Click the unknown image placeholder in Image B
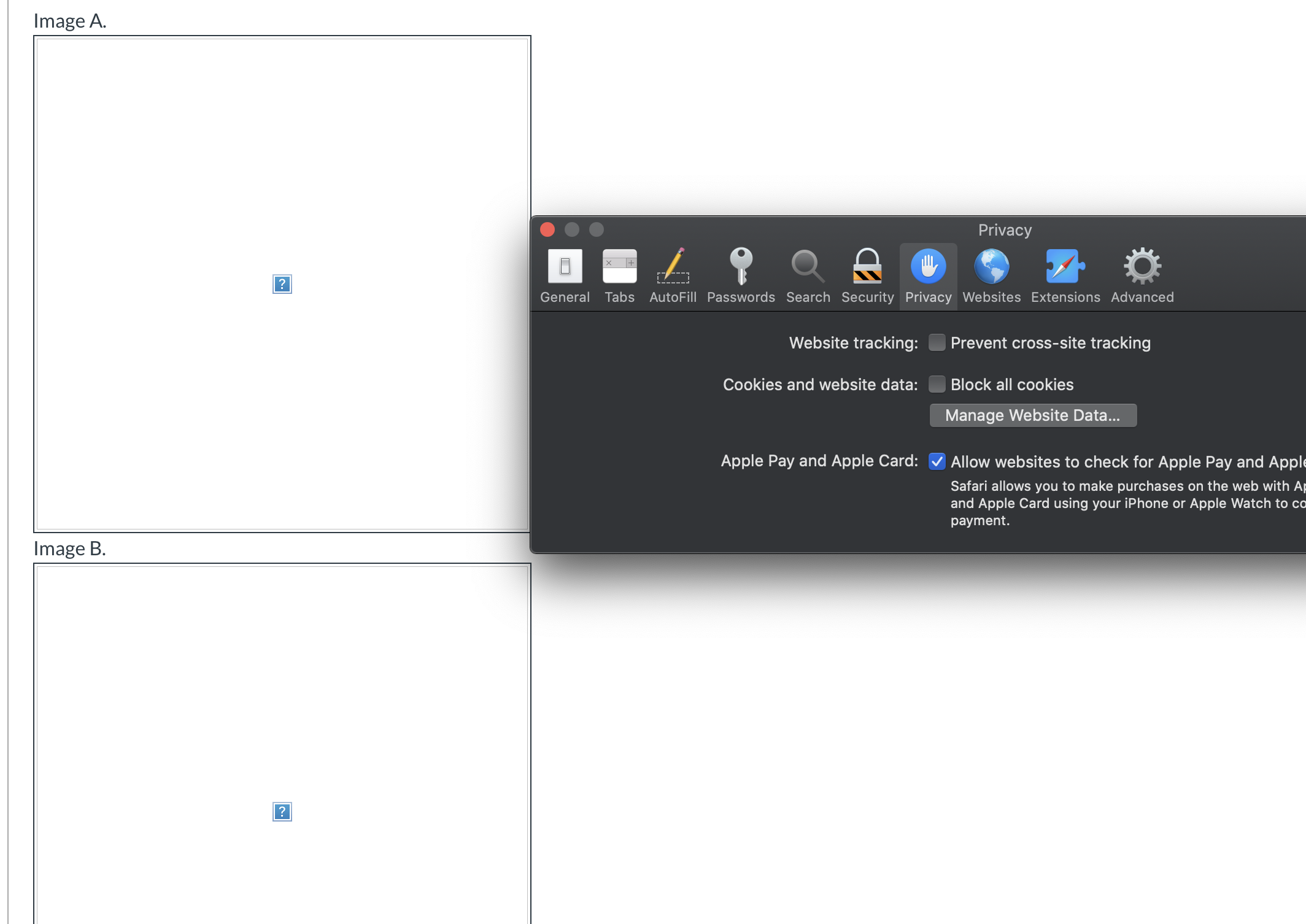 283,812
